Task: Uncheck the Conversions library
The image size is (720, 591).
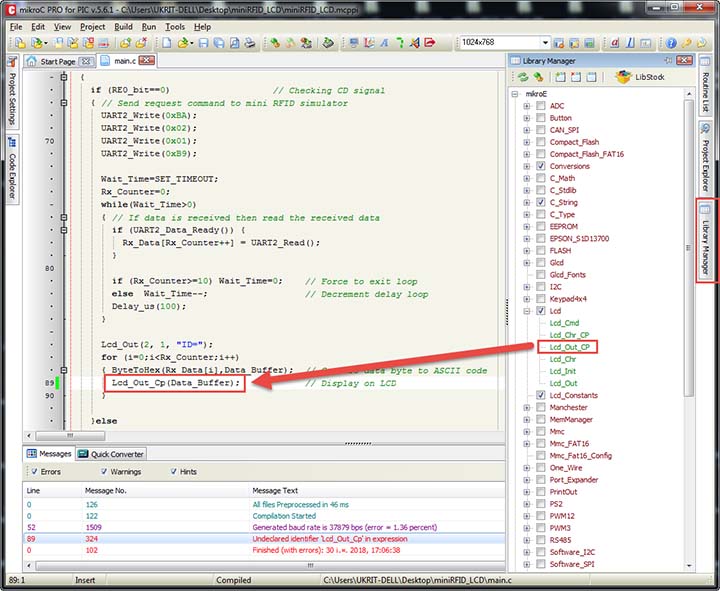Action: tap(541, 166)
